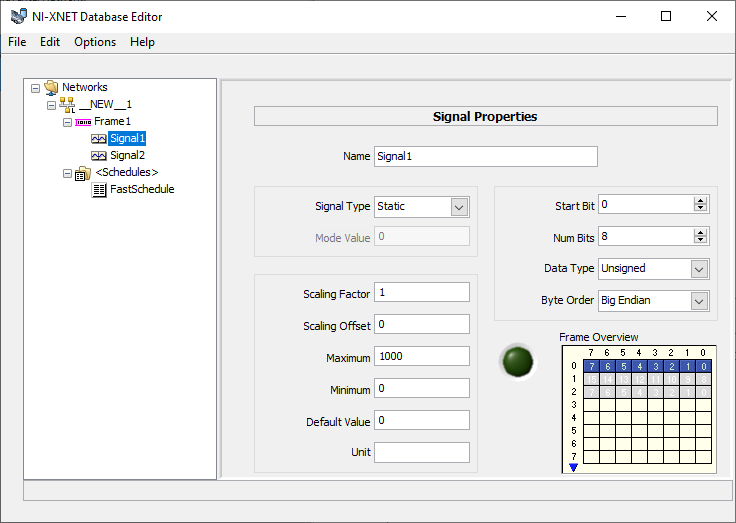This screenshot has width=736, height=523.
Task: Click bit 8 cell in Frame Overview row 1
Action: tap(704, 379)
